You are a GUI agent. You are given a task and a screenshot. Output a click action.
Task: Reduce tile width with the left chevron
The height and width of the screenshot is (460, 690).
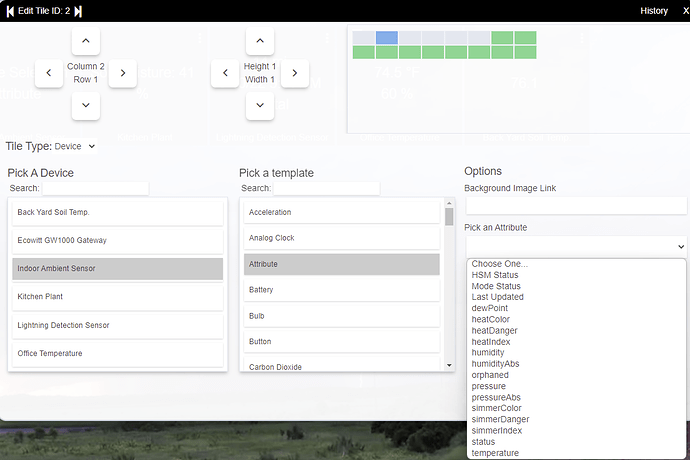coord(225,73)
